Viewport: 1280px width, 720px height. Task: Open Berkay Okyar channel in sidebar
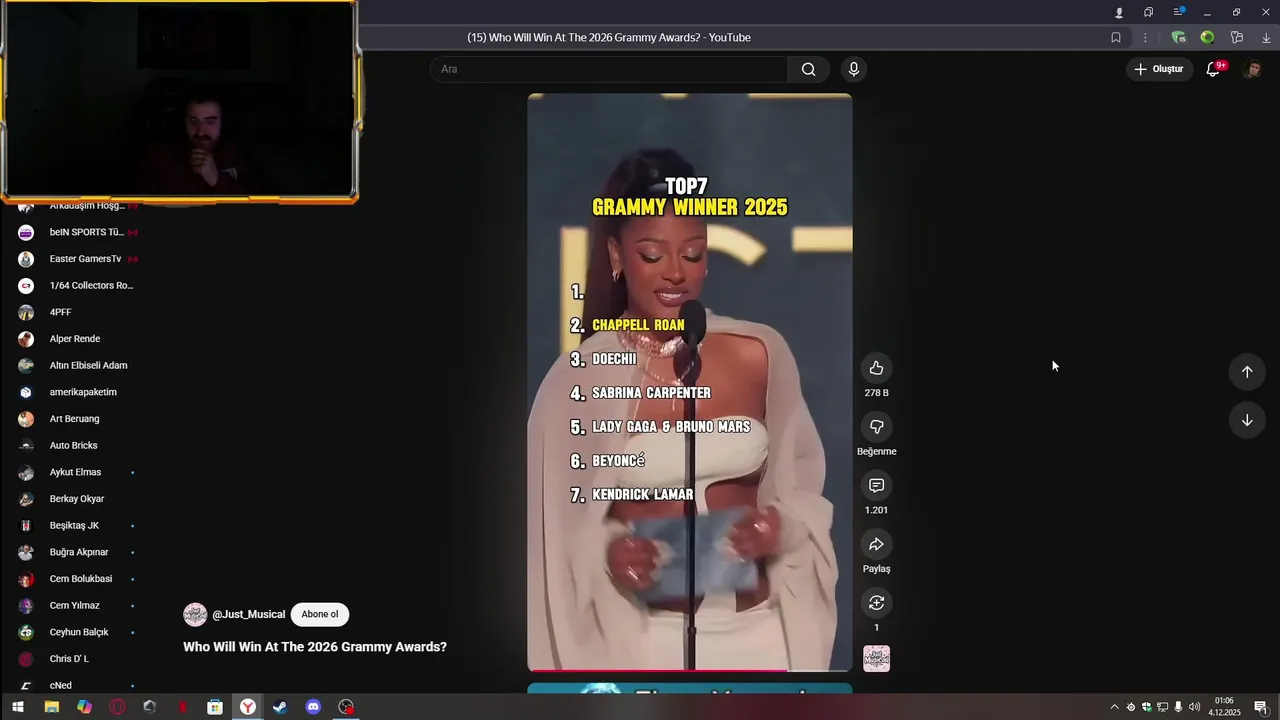[78, 499]
